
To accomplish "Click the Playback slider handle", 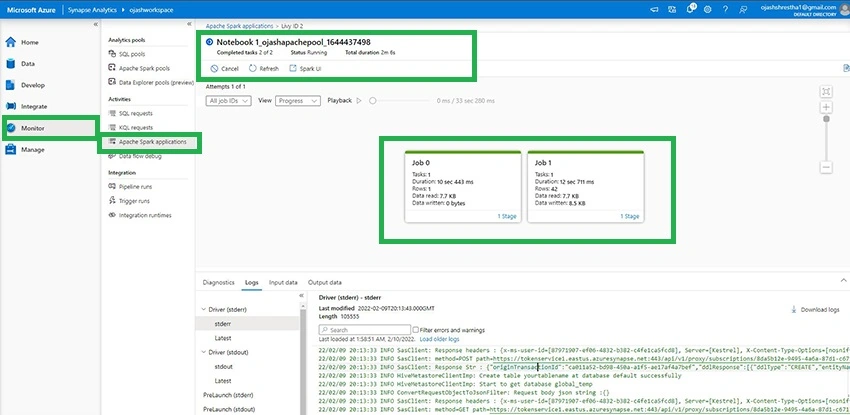I will (372, 101).
